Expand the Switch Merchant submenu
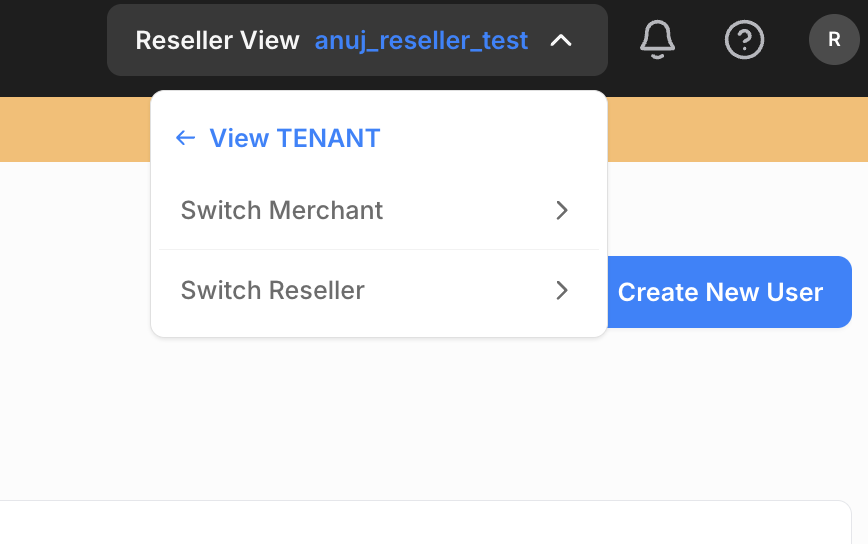Viewport: 868px width, 544px height. (378, 210)
